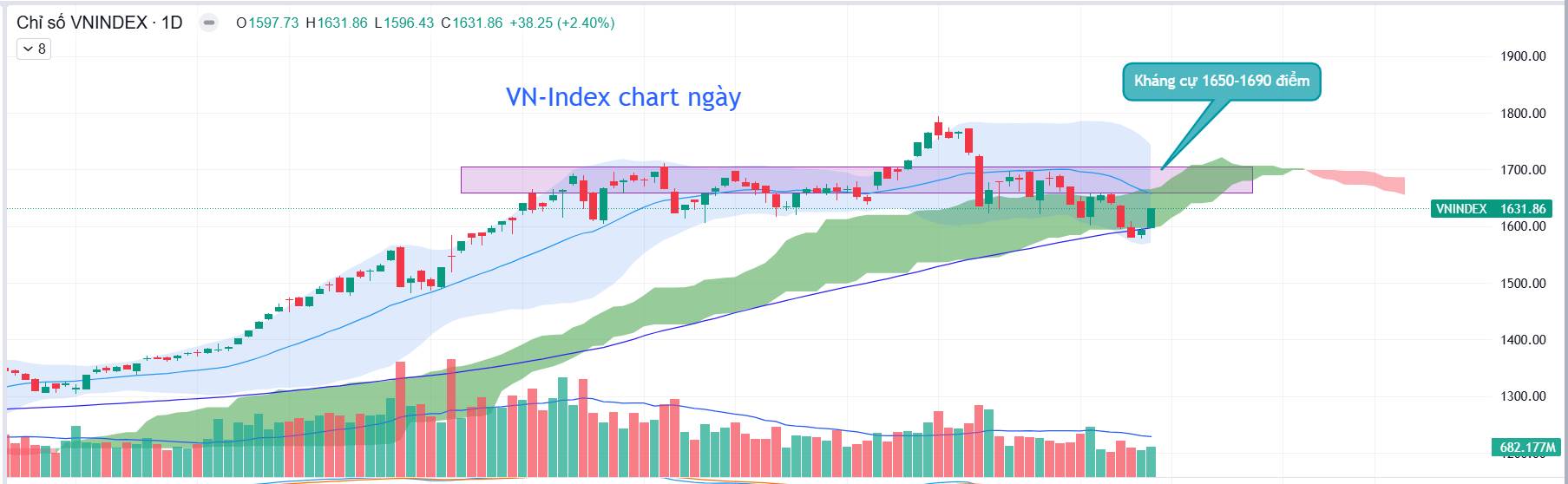Screen dimensions: 1568x484
Task: Click the 682.177M volume value label
Action: click(x=1528, y=448)
